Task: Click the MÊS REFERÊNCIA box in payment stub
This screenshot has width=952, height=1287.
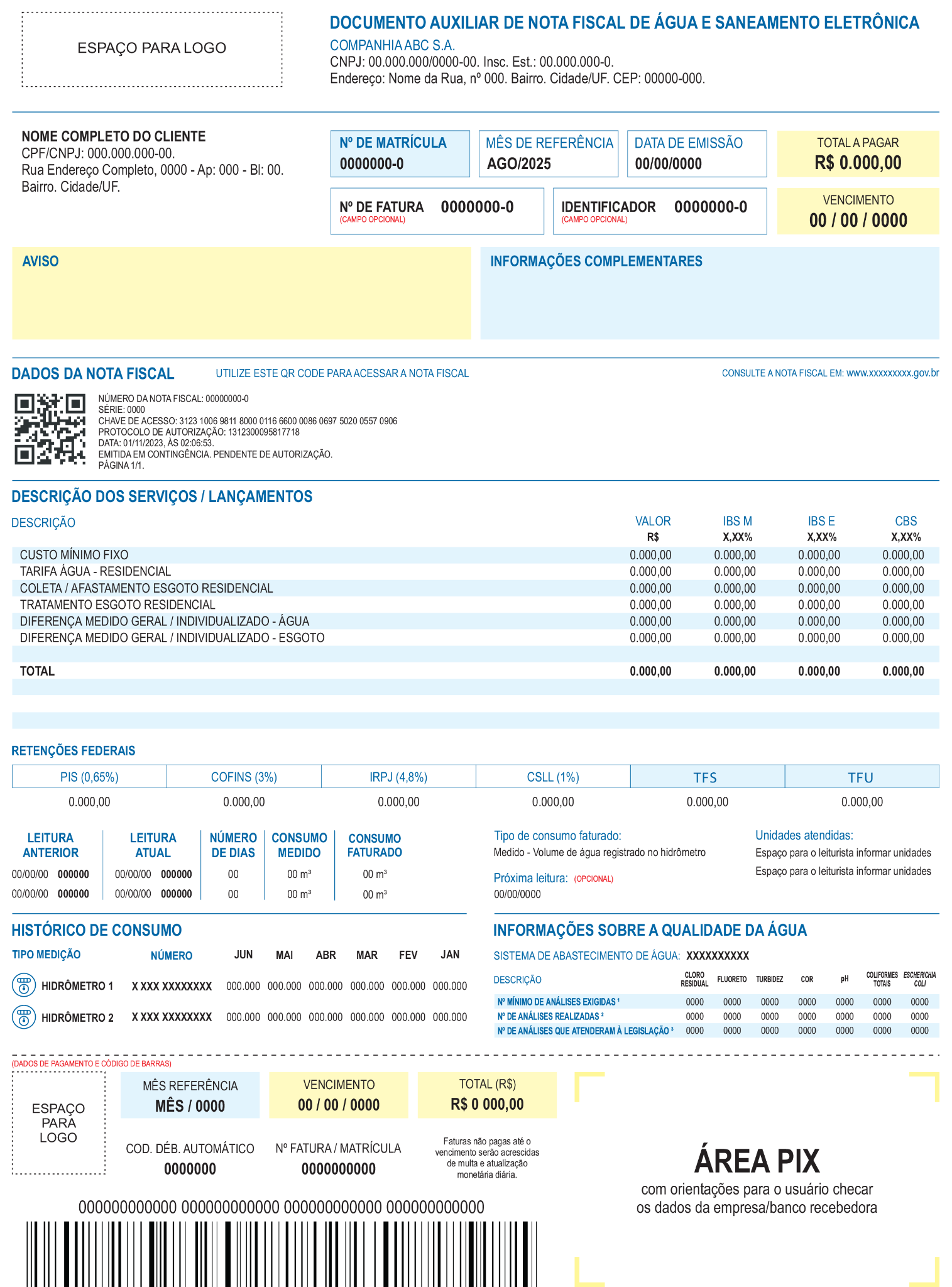Action: (x=190, y=1095)
